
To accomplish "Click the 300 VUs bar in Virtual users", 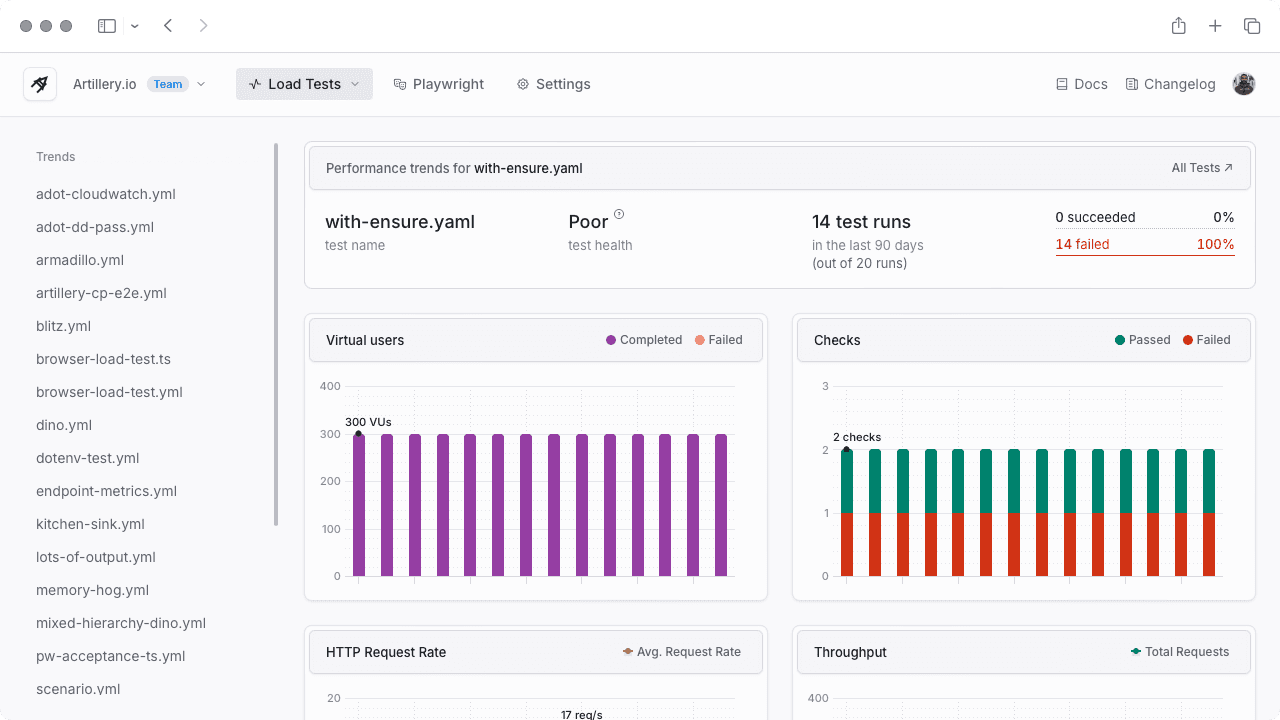I will [x=359, y=500].
